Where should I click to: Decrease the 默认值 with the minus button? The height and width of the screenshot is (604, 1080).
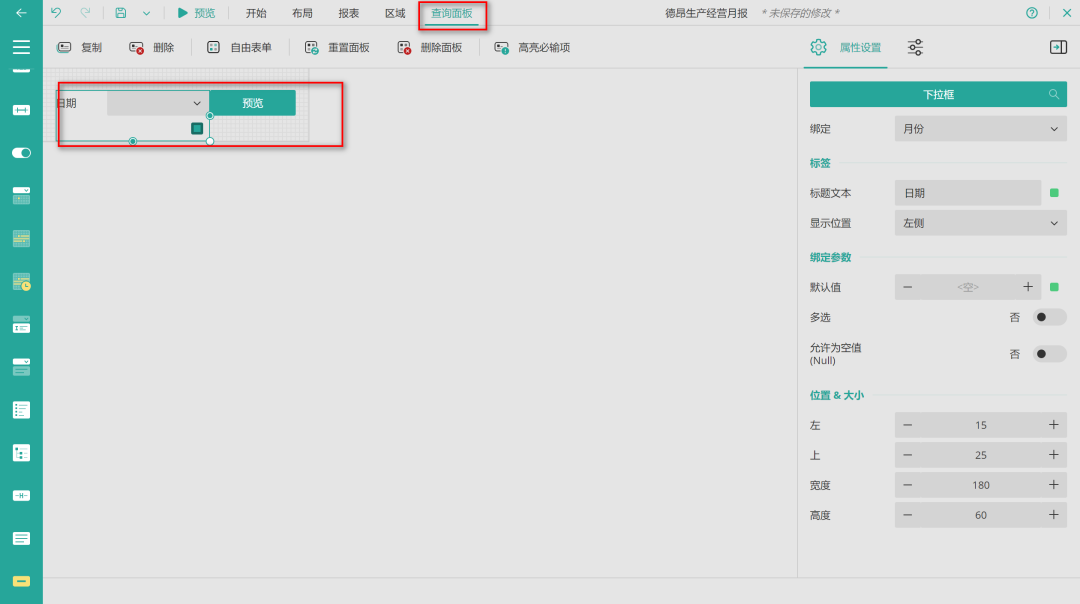tap(908, 287)
